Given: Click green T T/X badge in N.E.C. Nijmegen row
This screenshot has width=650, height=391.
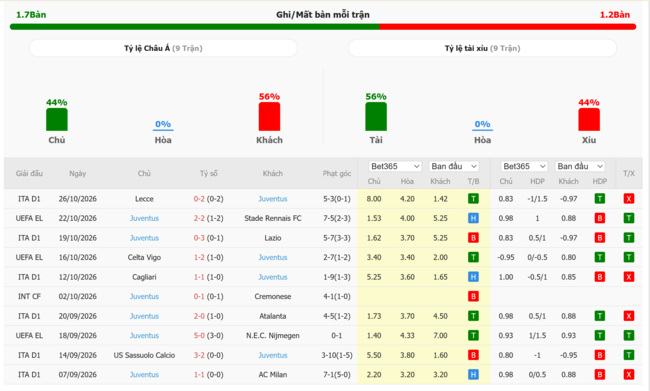Looking at the screenshot, I should click(x=629, y=335).
